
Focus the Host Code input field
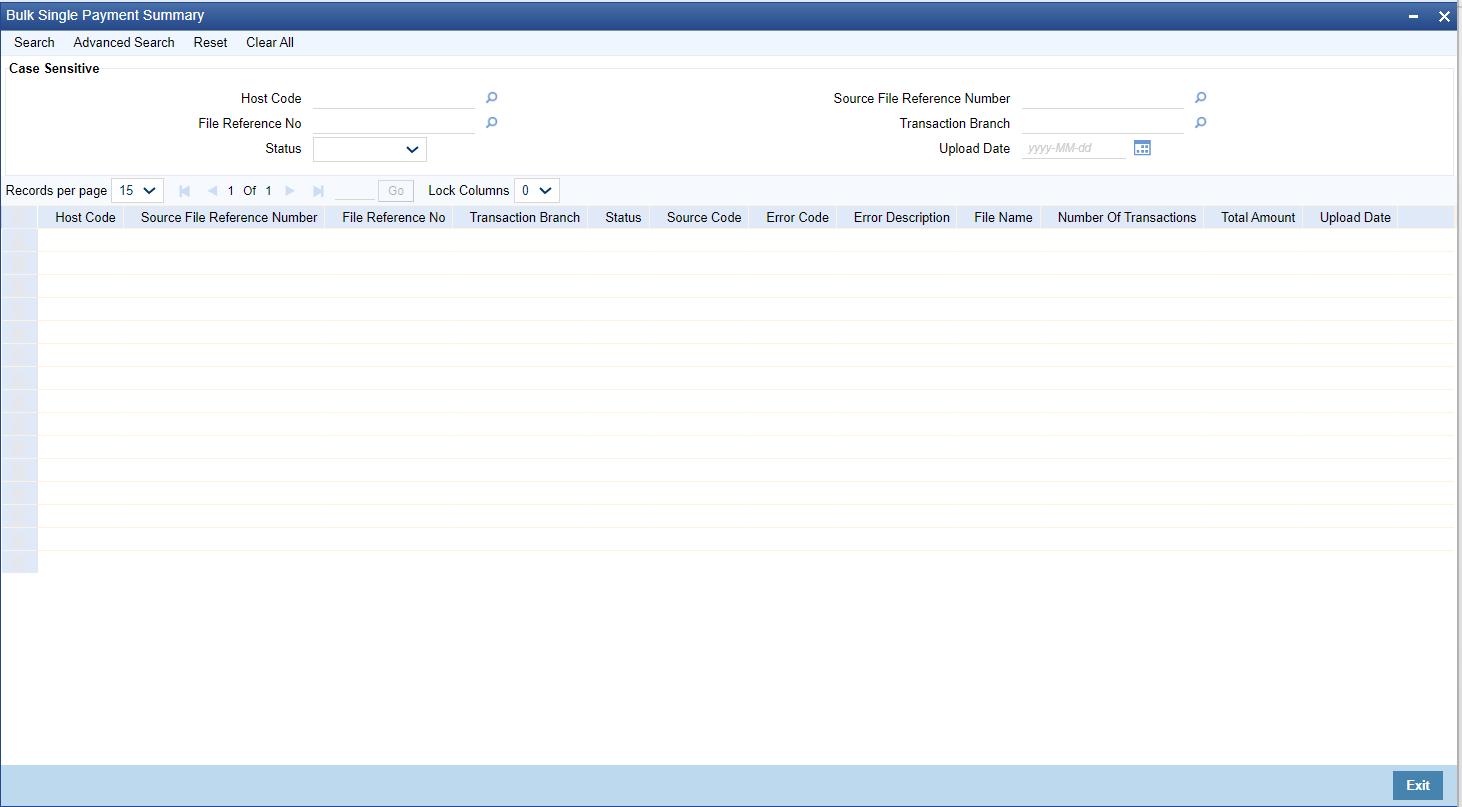click(394, 98)
